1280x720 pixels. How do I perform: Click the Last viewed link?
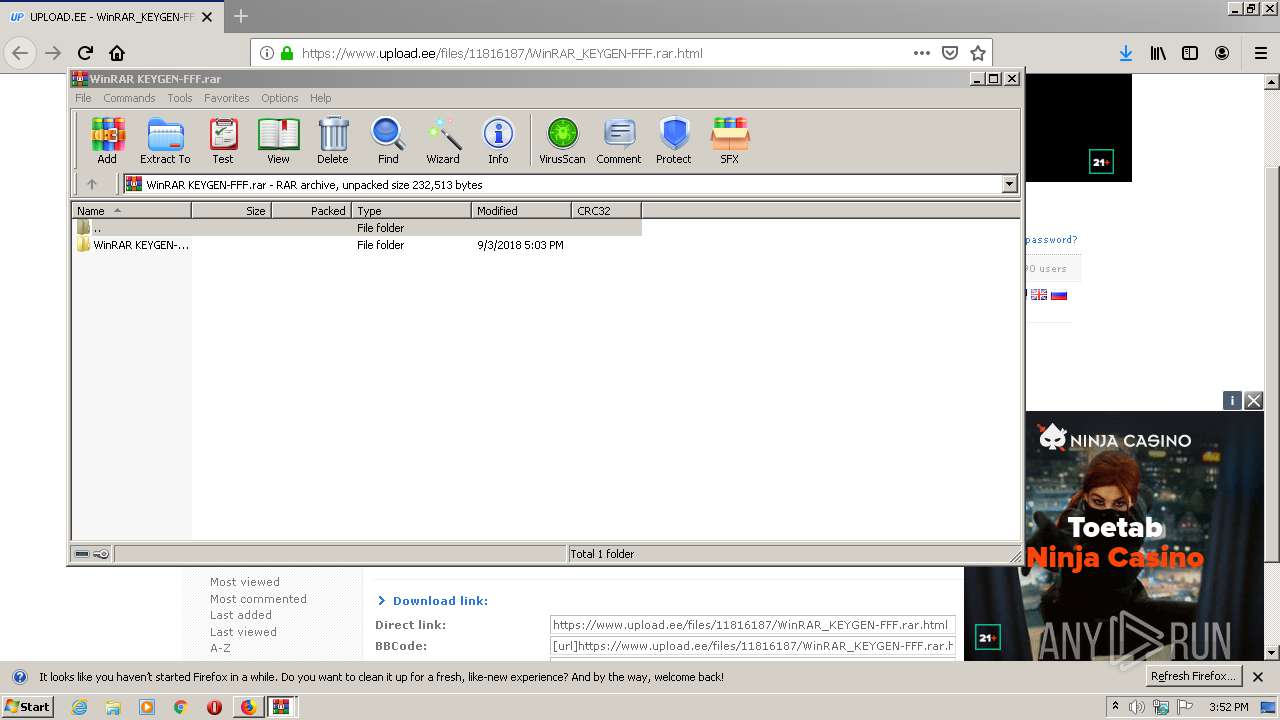point(243,632)
